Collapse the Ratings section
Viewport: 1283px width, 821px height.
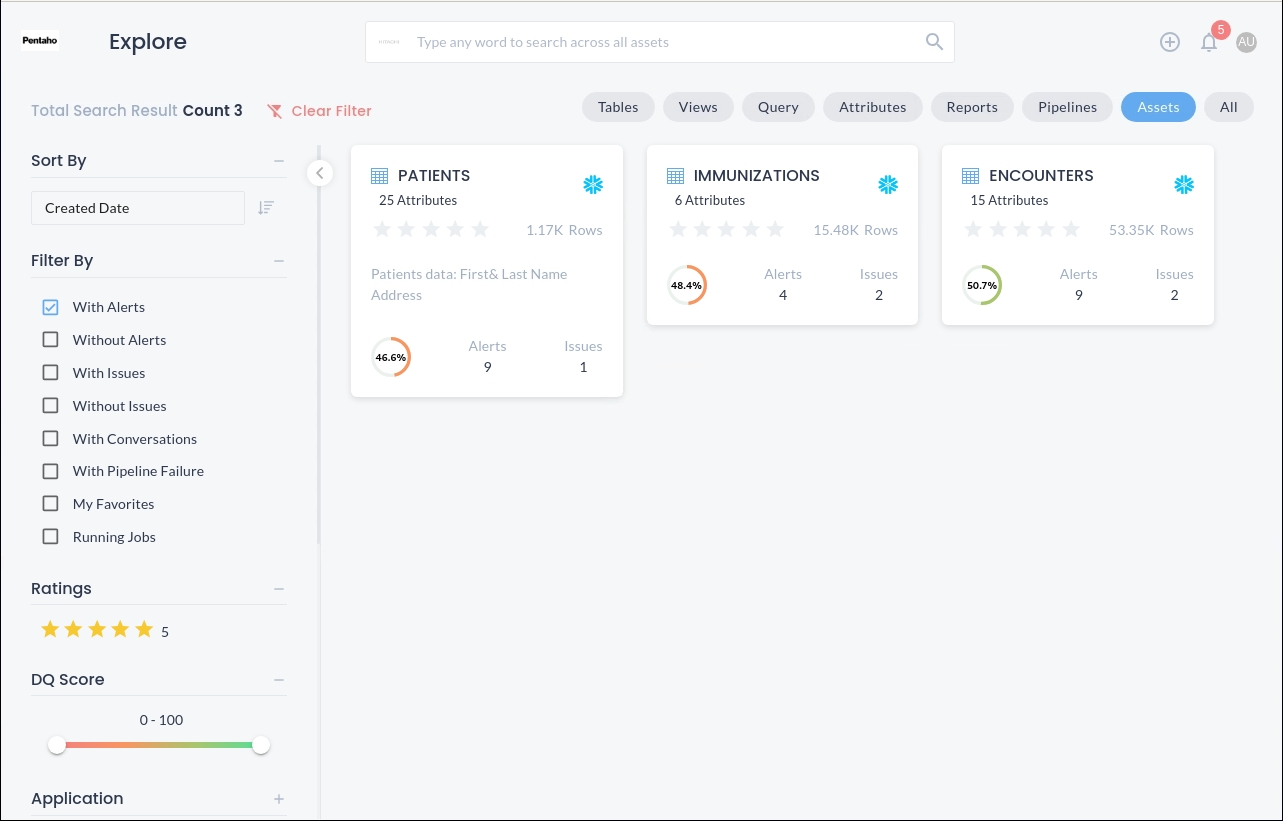[x=279, y=589]
